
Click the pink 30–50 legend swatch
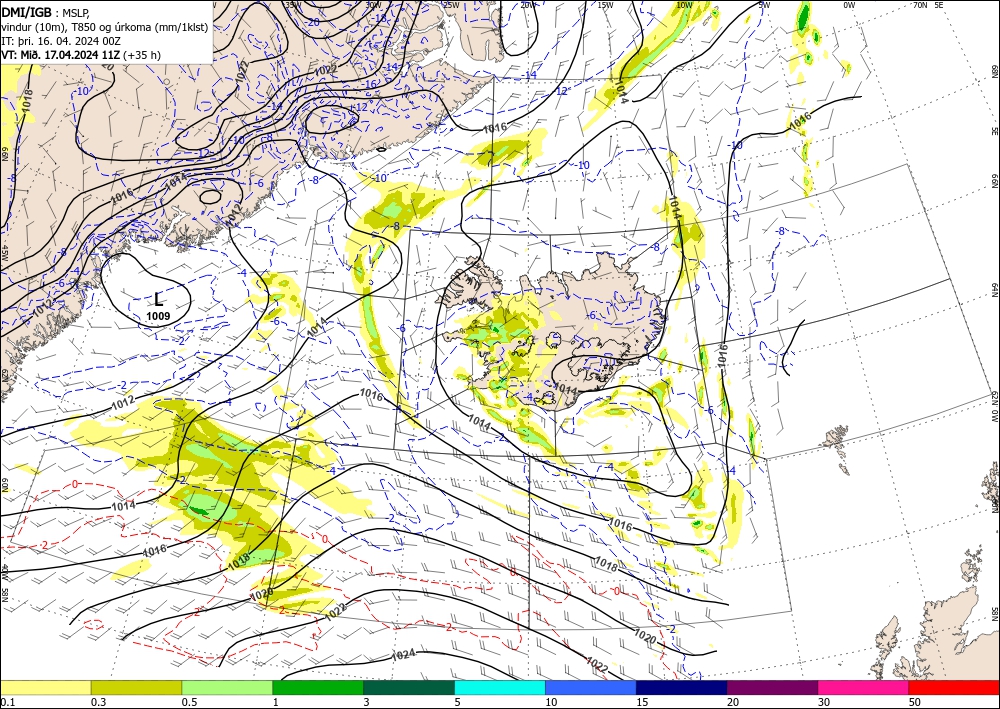click(864, 687)
